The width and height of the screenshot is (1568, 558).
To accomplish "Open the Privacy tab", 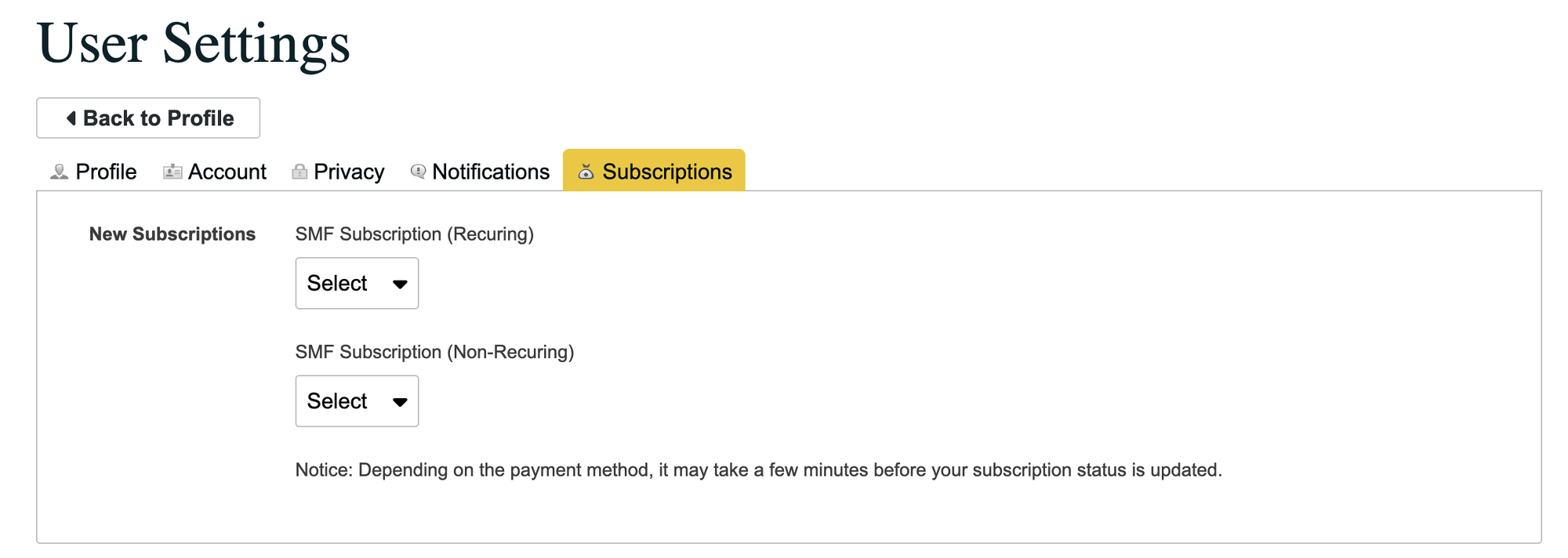I will click(348, 172).
